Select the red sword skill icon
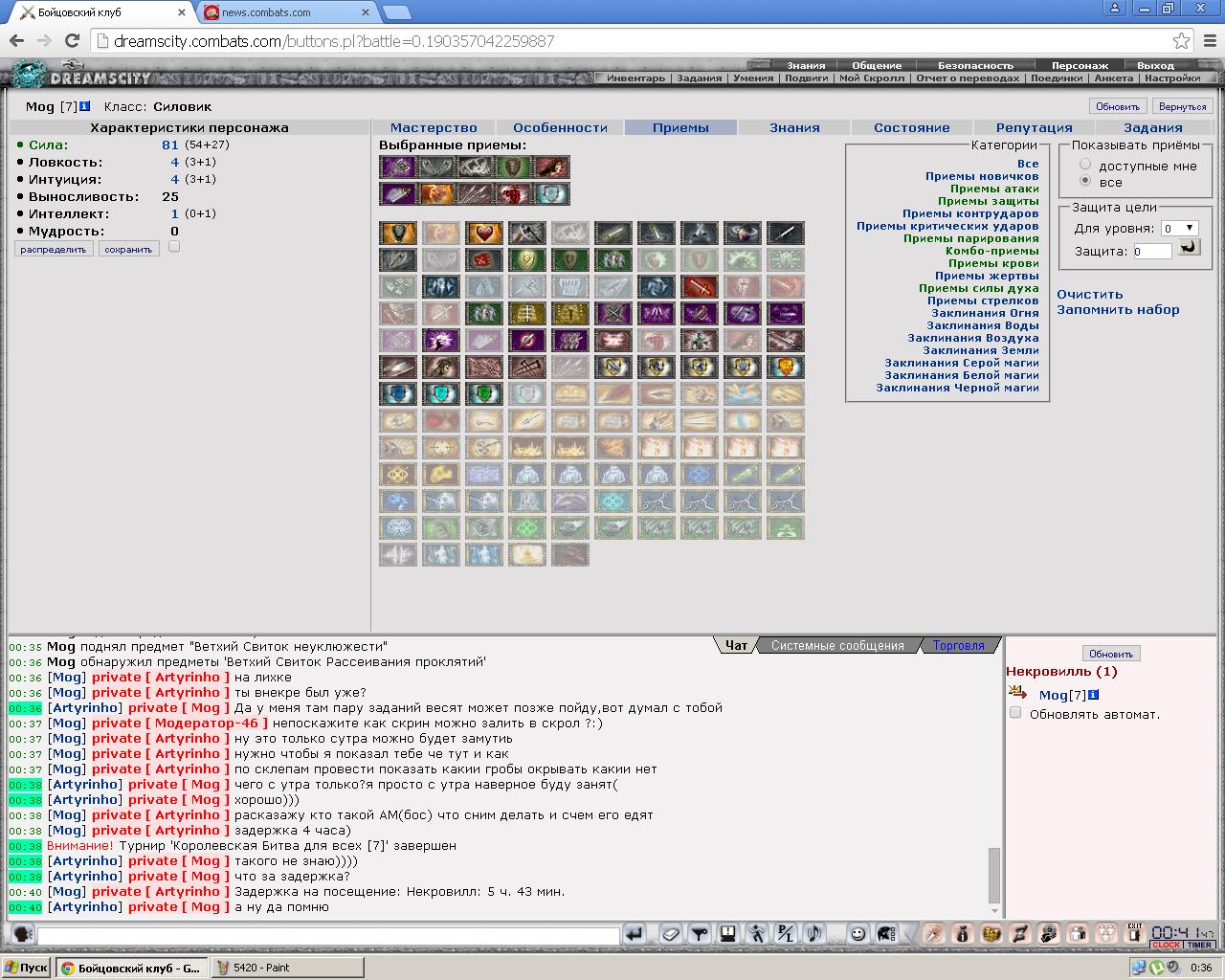Viewport: 1225px width, 980px height. tap(700, 286)
